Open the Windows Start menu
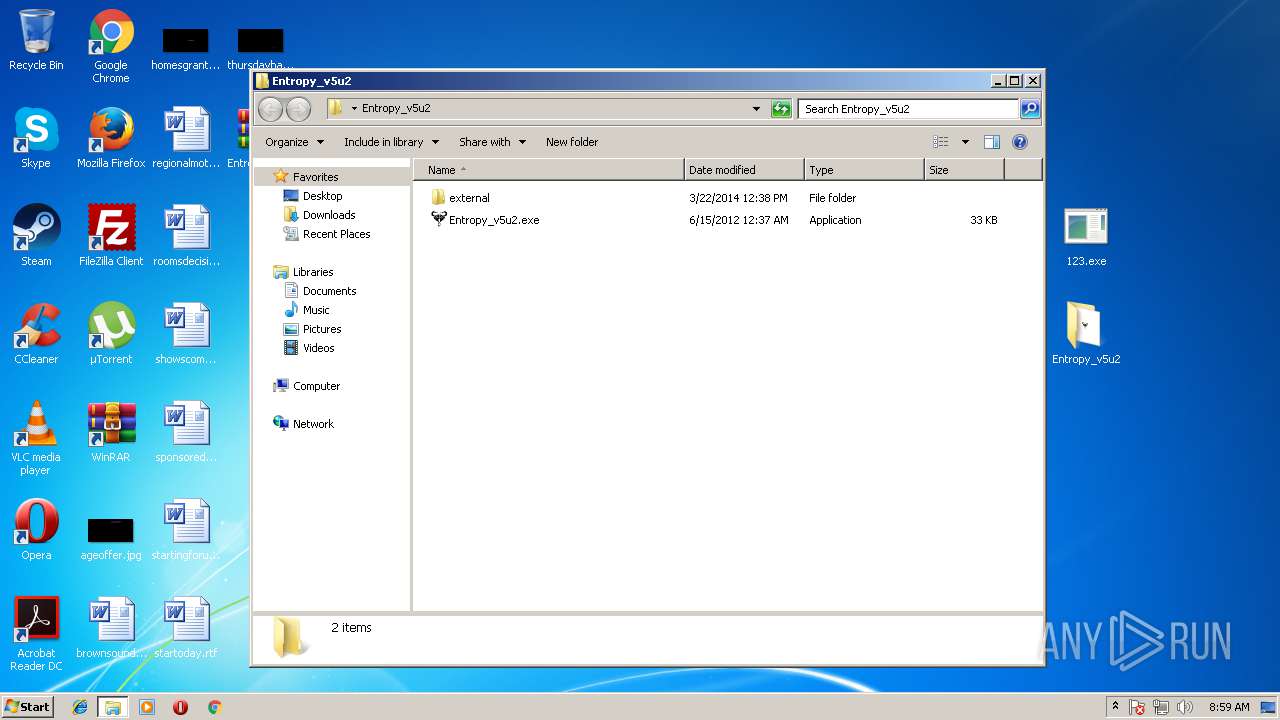 click(x=27, y=706)
